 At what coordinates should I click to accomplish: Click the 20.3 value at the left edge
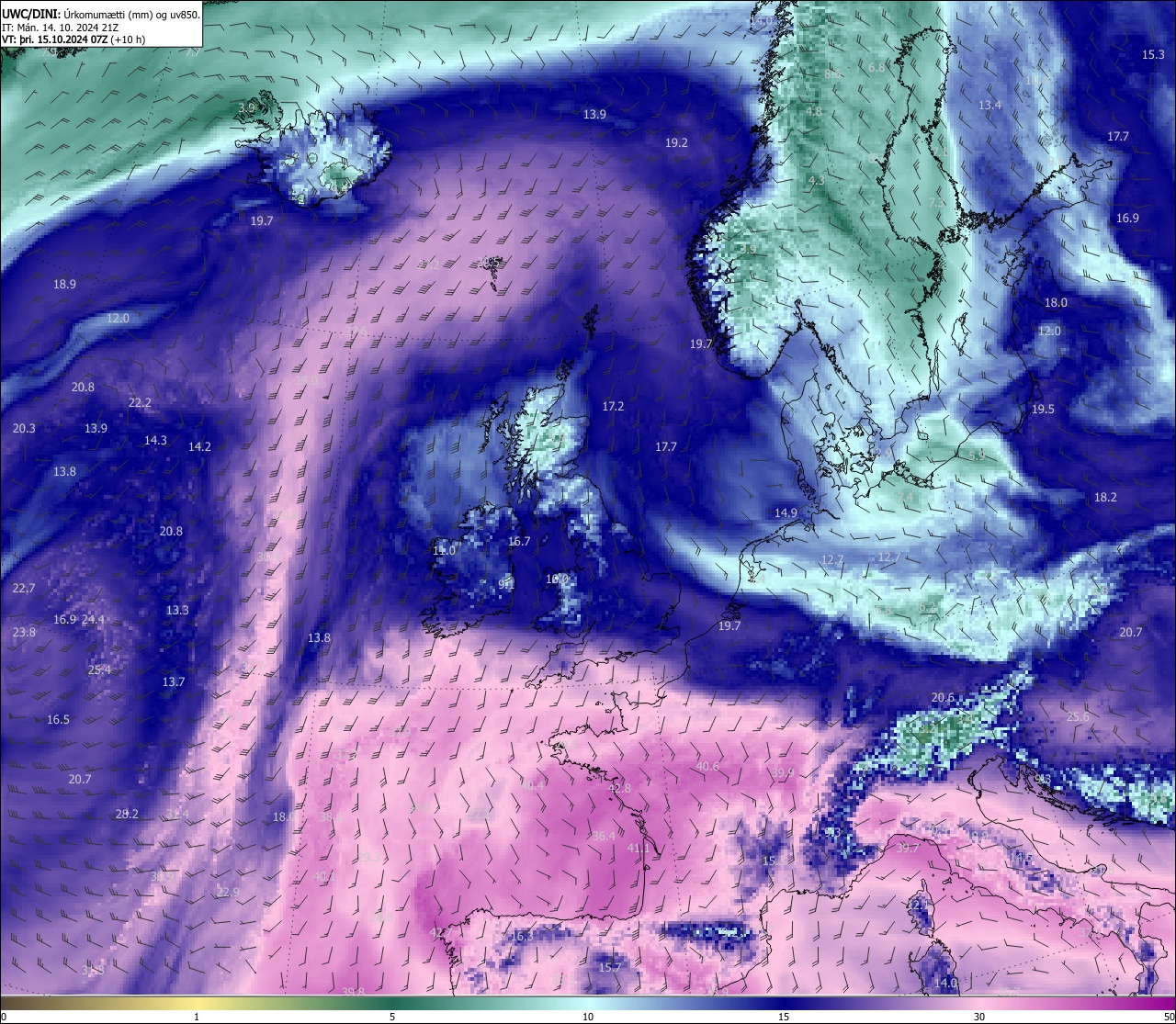pyautogui.click(x=24, y=429)
